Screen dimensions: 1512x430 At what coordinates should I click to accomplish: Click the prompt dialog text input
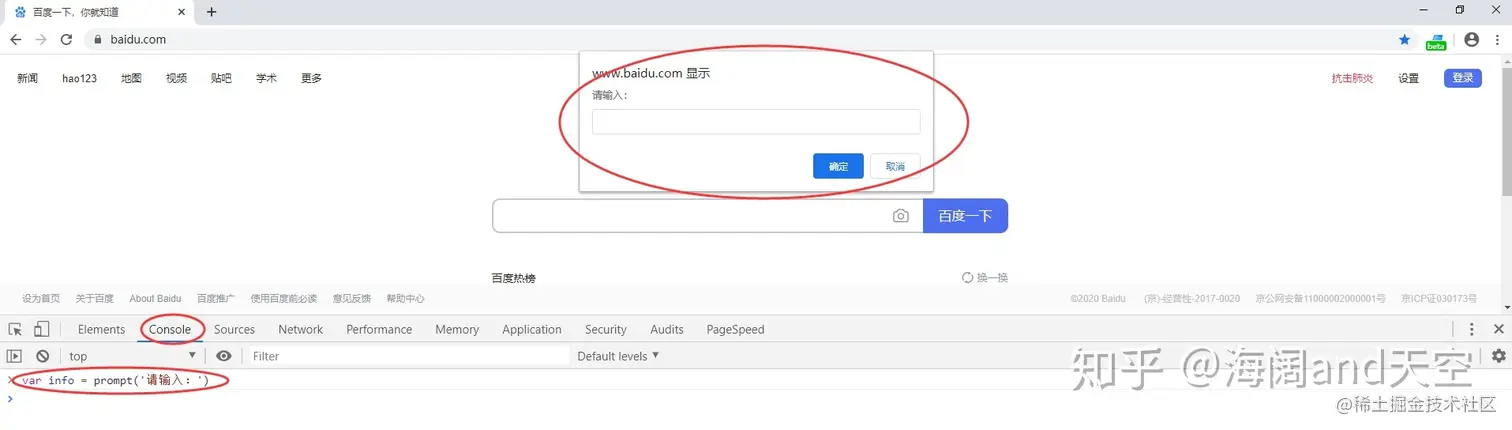coord(756,122)
